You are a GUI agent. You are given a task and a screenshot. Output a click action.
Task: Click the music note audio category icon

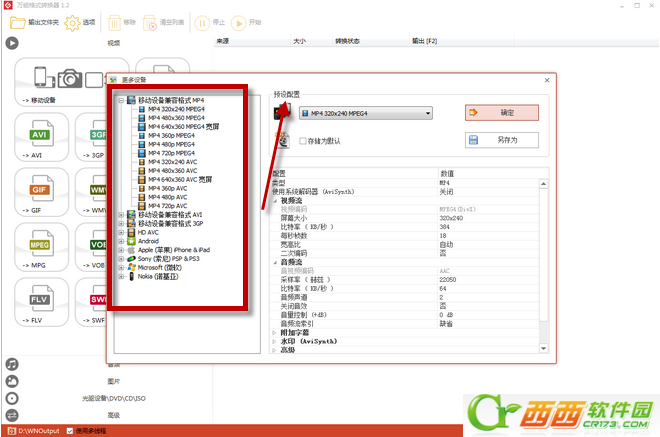[12, 364]
